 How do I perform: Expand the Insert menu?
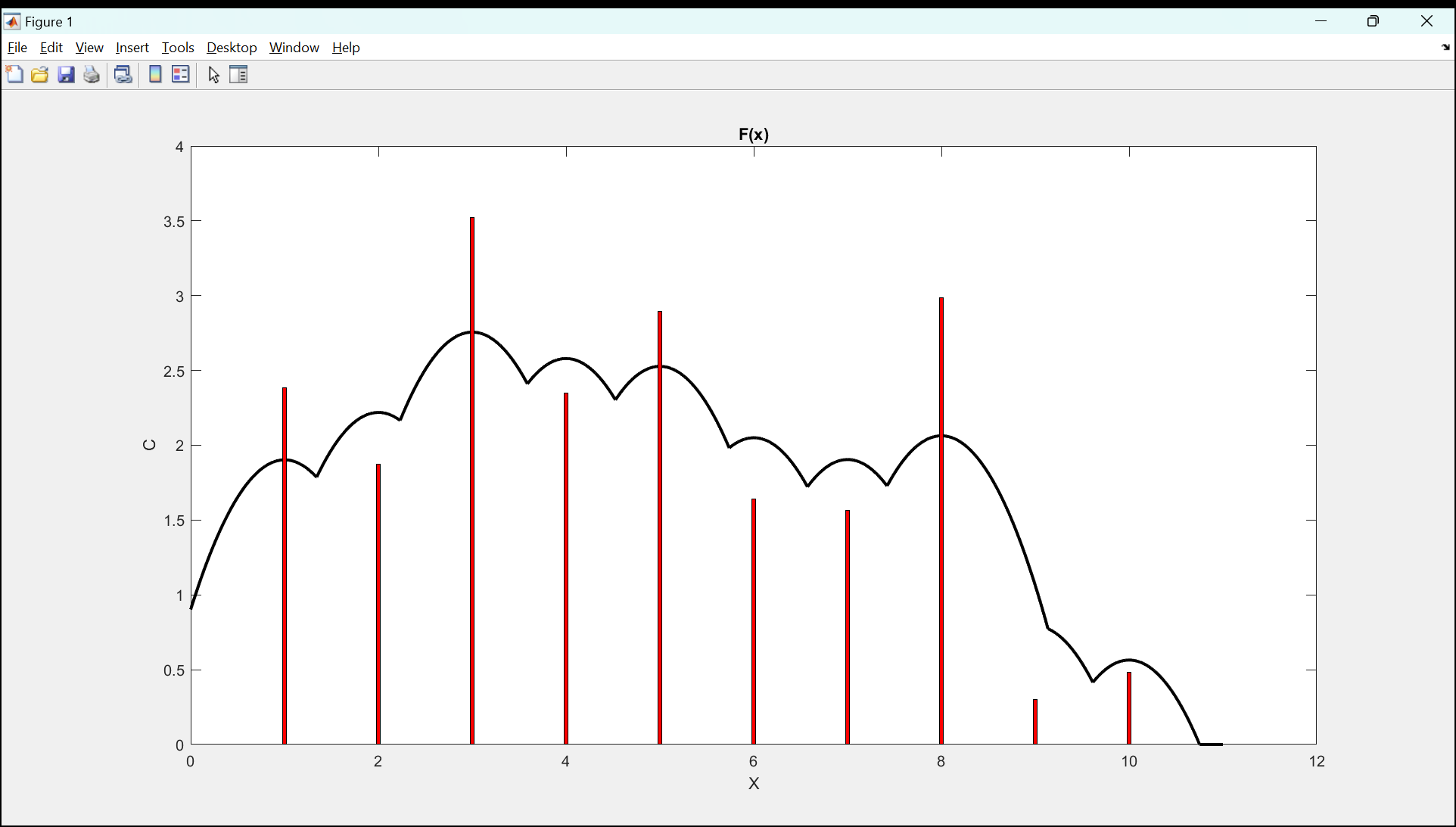click(132, 48)
